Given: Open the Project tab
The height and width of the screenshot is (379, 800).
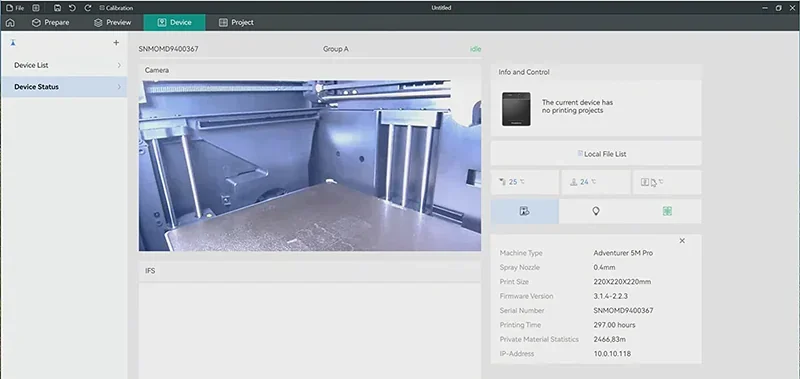Looking at the screenshot, I should point(236,22).
